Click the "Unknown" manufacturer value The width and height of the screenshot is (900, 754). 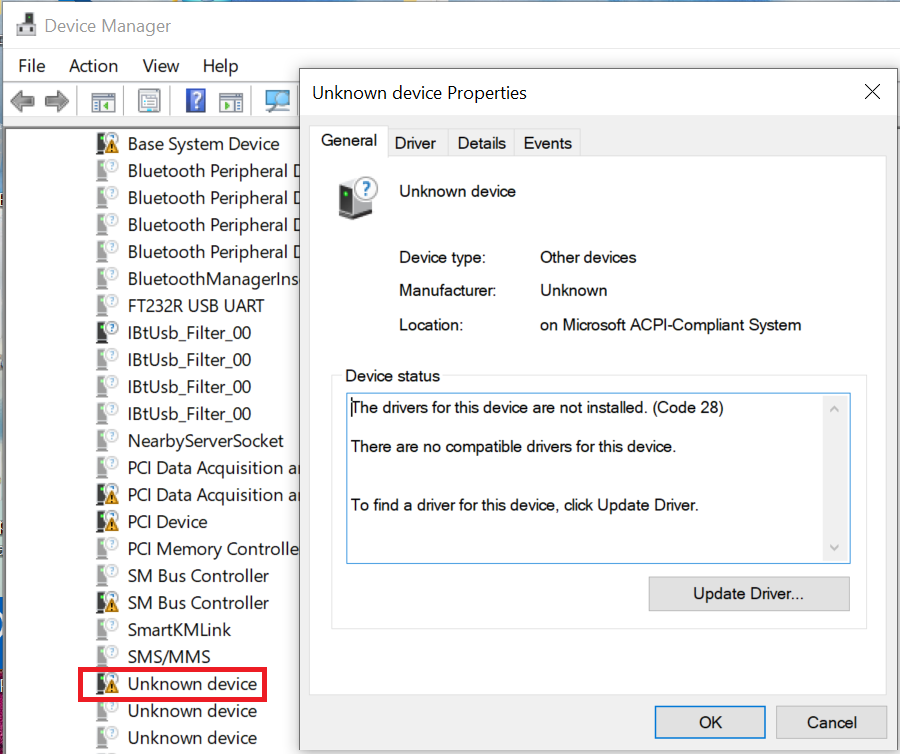[x=573, y=290]
